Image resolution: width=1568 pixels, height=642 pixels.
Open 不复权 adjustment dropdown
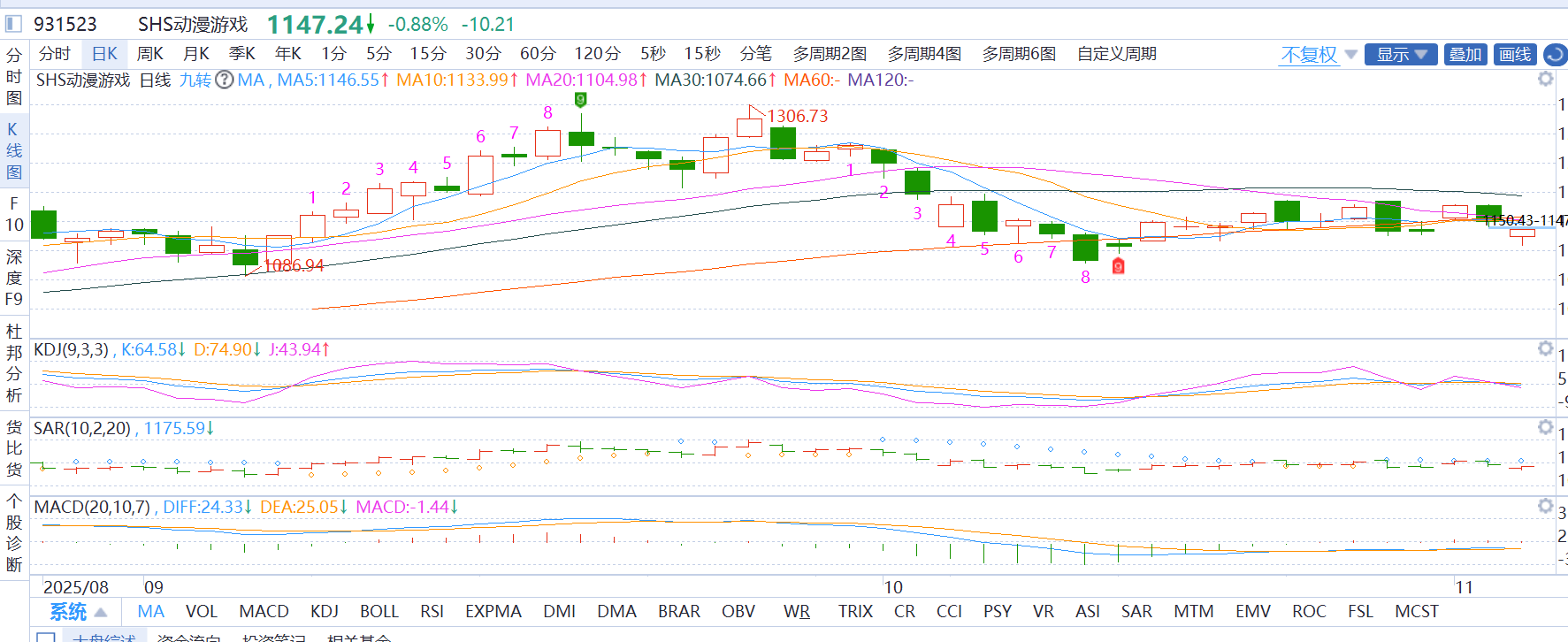(x=1319, y=55)
